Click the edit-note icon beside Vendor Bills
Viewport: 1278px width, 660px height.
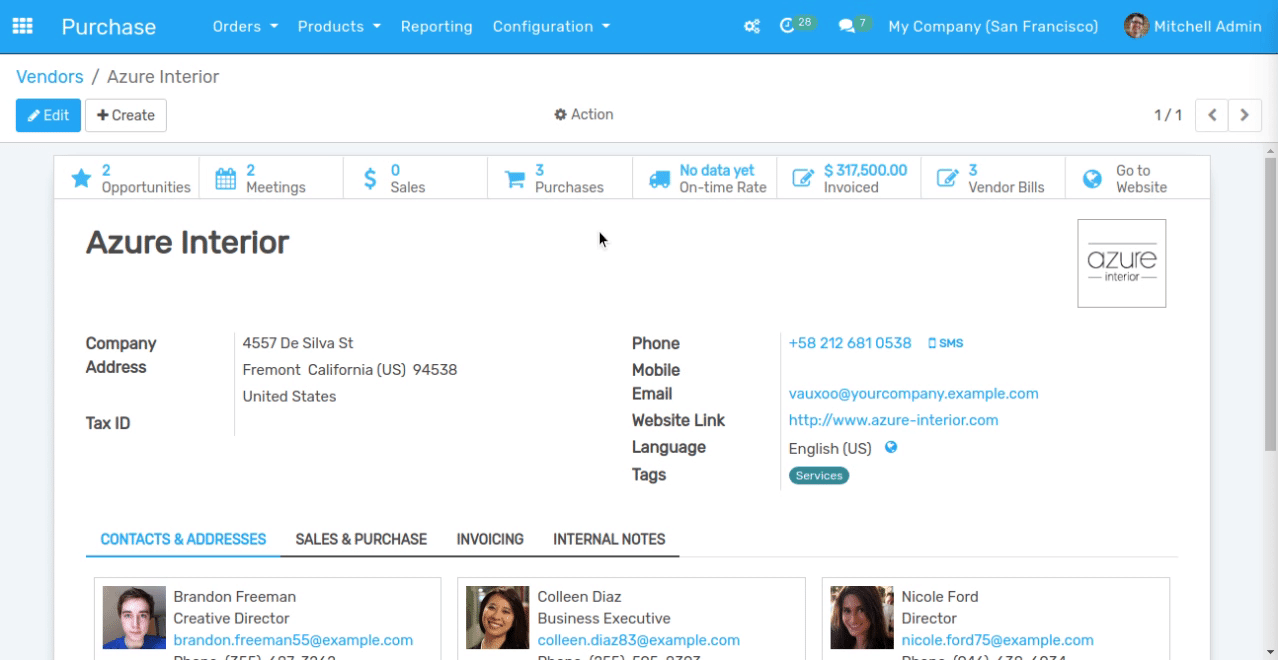[947, 179]
